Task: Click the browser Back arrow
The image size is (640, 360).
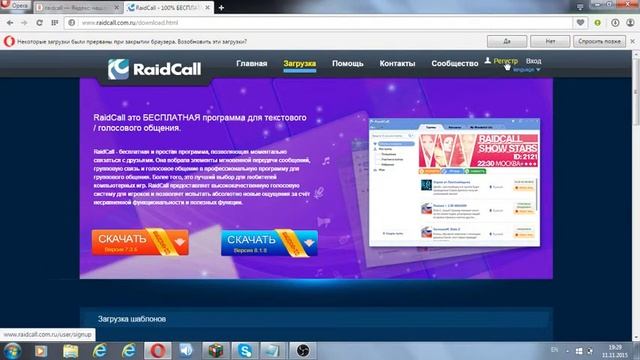Action: 10,23
